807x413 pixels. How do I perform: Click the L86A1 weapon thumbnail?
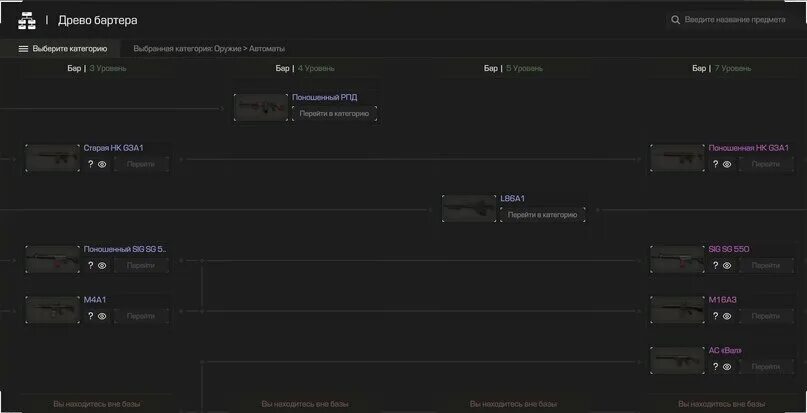[x=469, y=209]
